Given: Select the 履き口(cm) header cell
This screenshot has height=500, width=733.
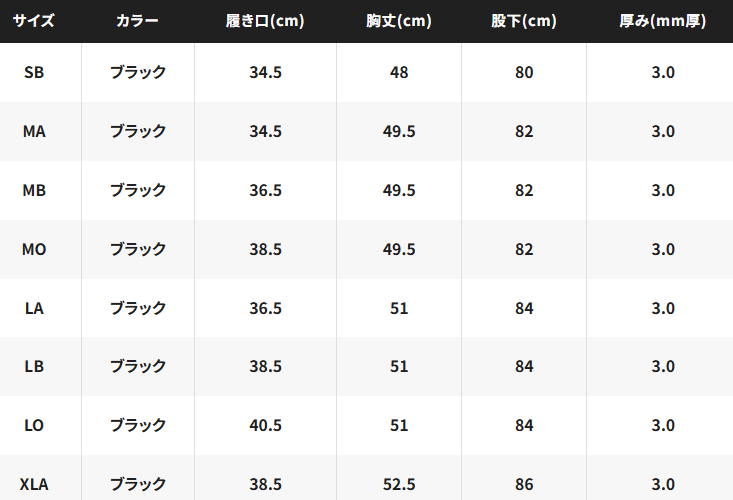Looking at the screenshot, I should [x=265, y=21].
